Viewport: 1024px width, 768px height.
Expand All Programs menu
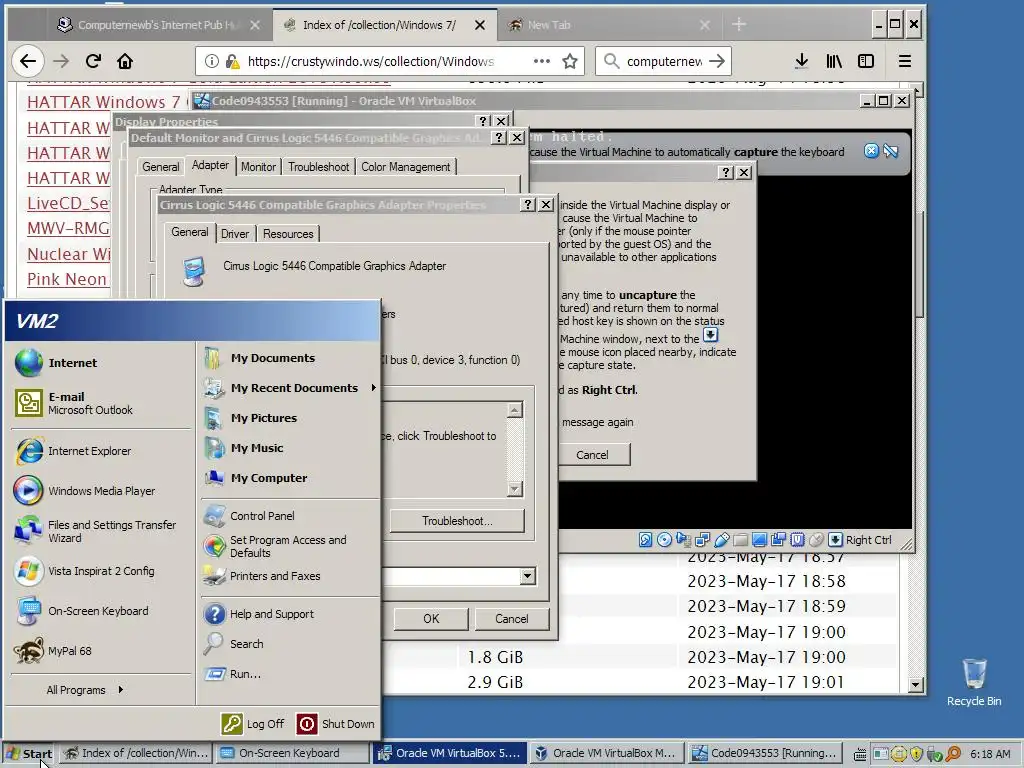[85, 690]
